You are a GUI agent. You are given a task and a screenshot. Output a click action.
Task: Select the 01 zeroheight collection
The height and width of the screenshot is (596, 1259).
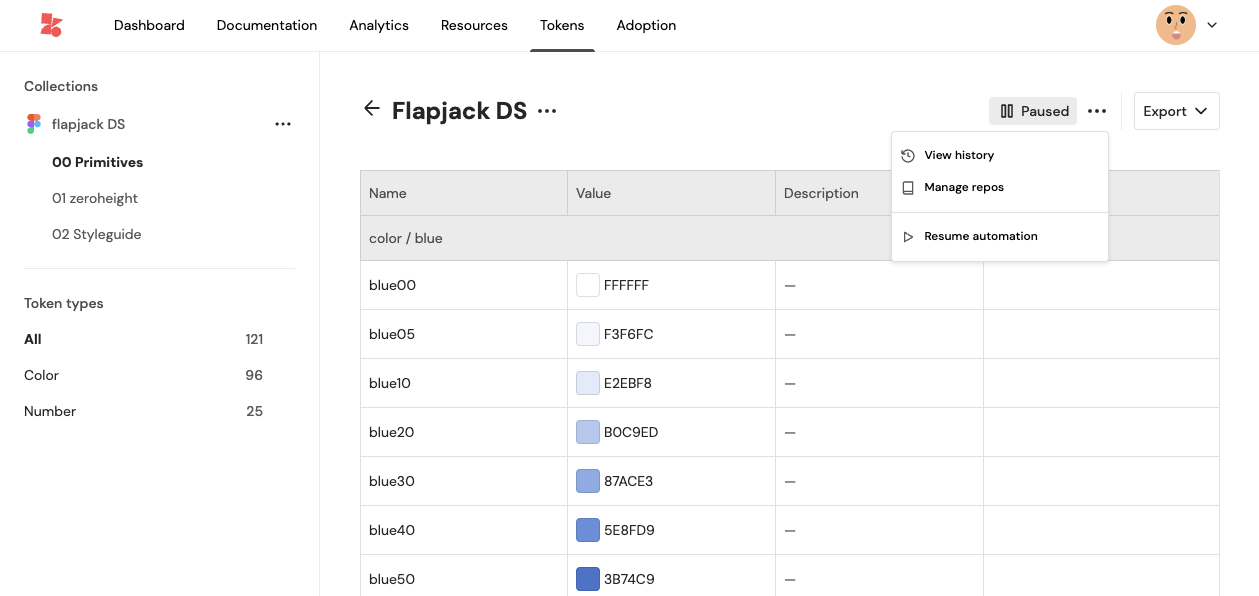pos(95,198)
